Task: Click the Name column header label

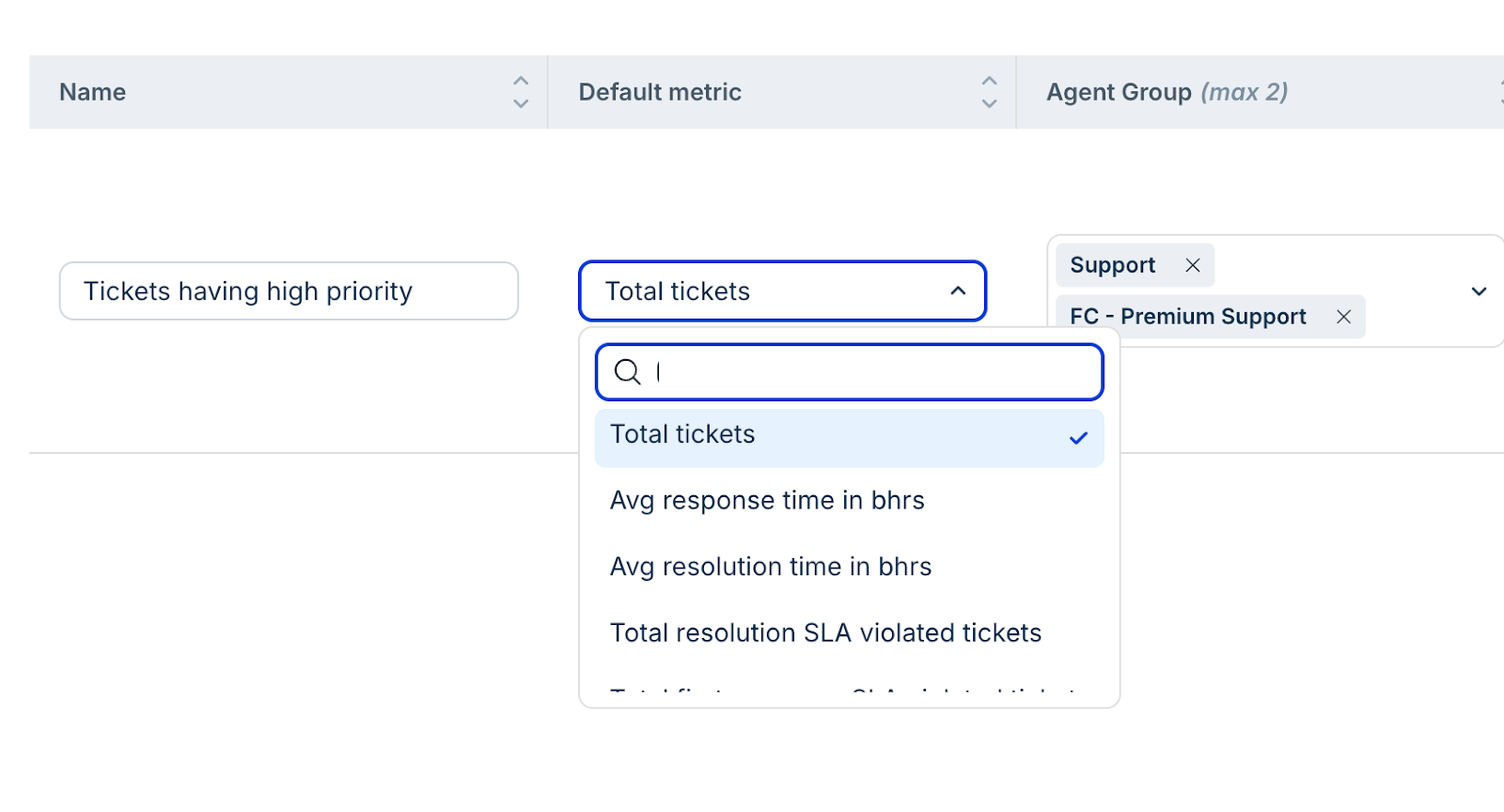Action: 93,92
